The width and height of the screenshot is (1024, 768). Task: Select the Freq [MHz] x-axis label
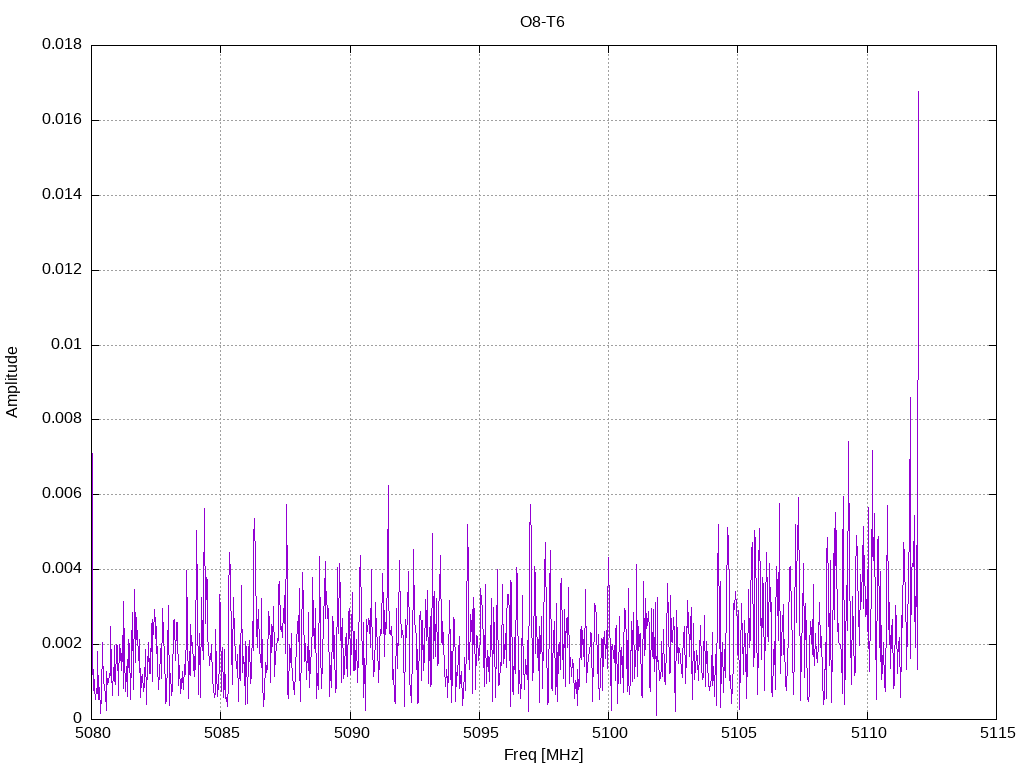543,755
